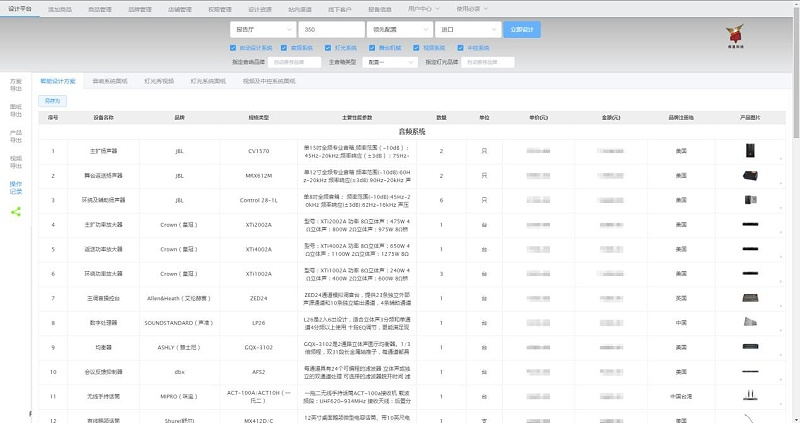Open the 主音箱类型 配置一 dropdown

[390, 62]
